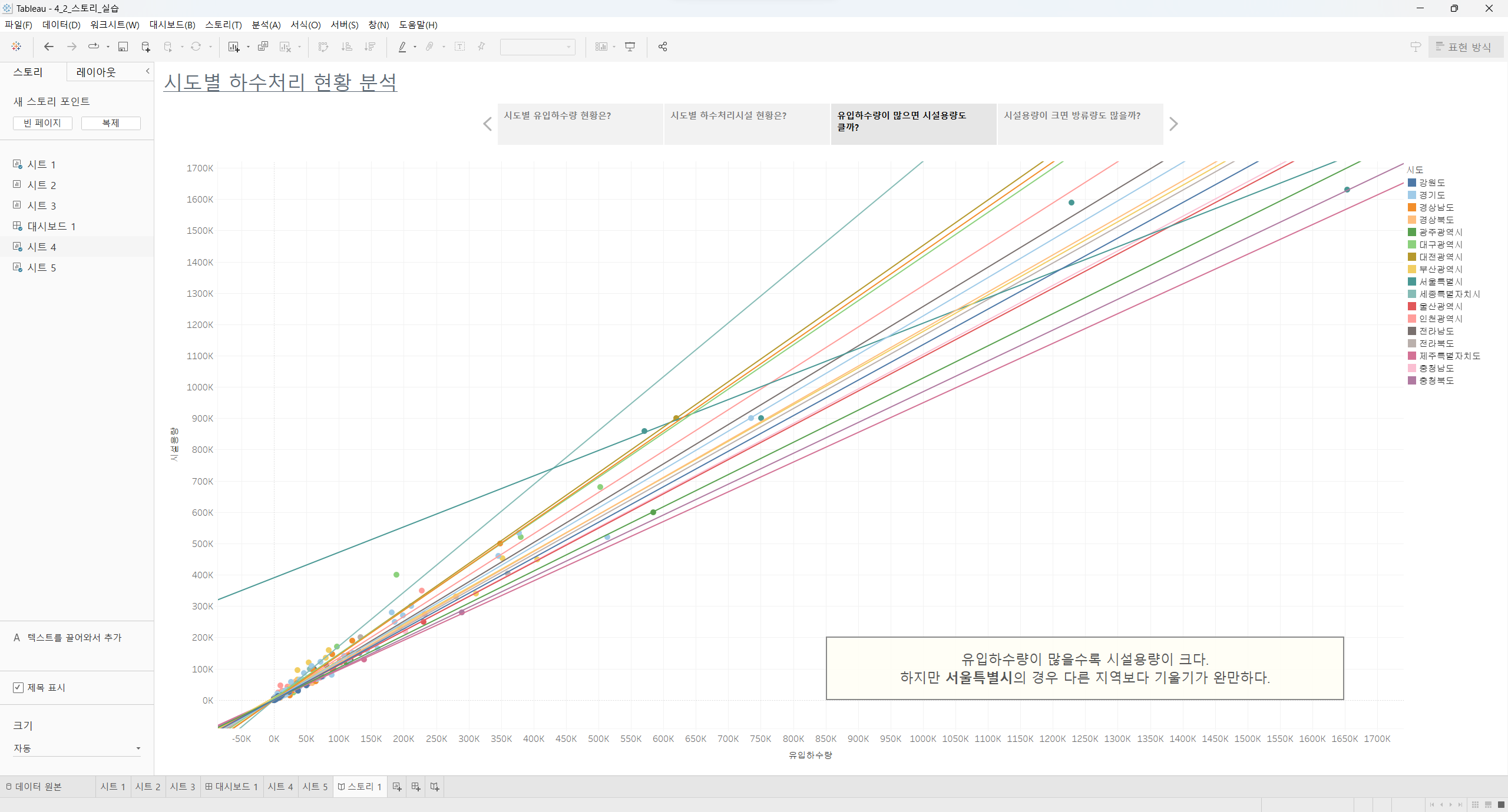Select story point 시도별 유입하수량 현황은?

pyautogui.click(x=580, y=124)
